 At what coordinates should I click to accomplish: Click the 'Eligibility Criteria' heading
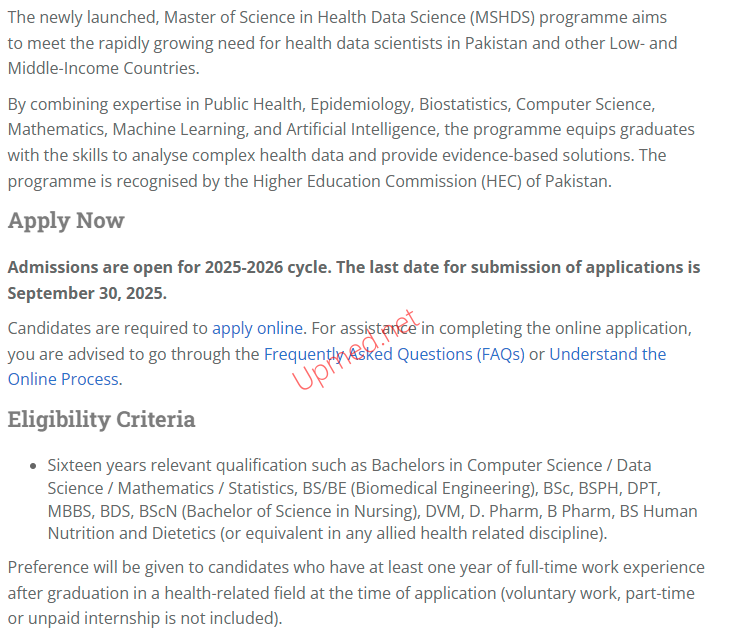point(101,419)
